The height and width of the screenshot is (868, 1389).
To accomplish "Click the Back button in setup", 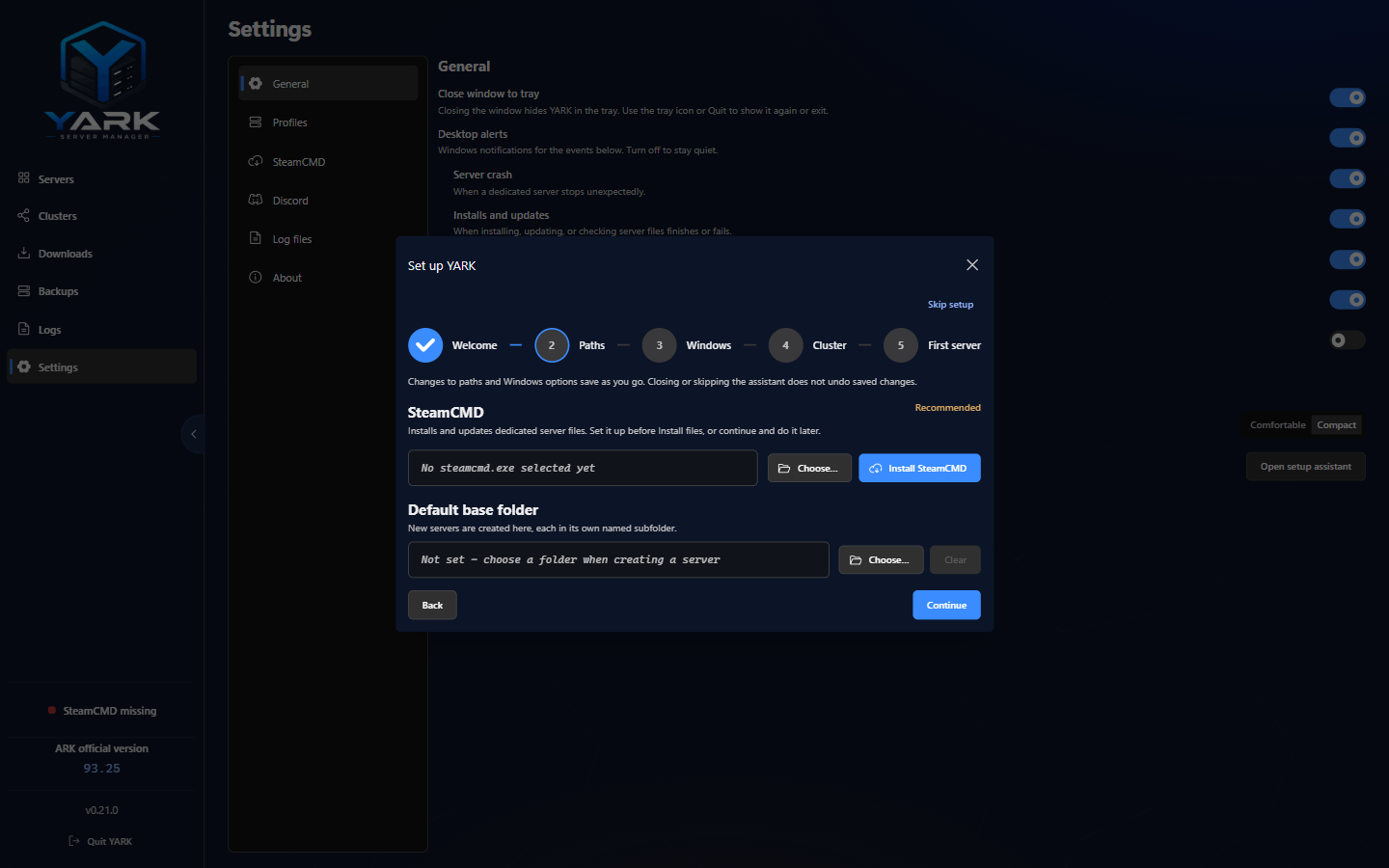I will [432, 605].
